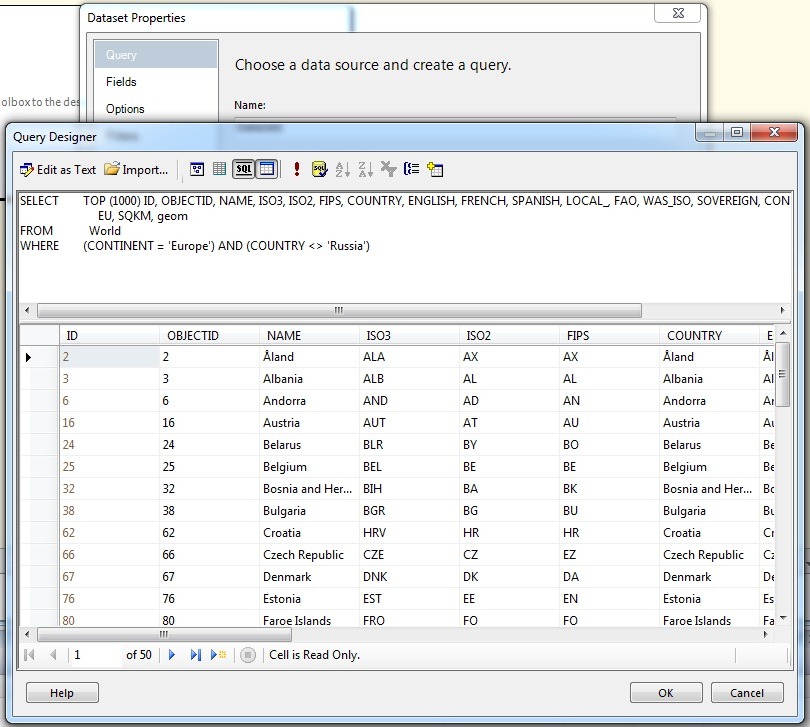Run the query with red exclamation icon
The height and width of the screenshot is (727, 810).
pyautogui.click(x=297, y=169)
